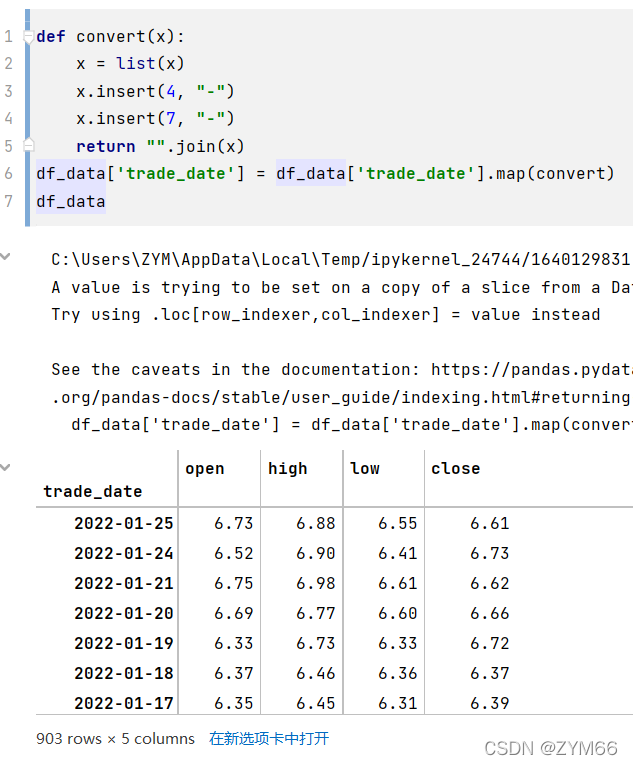Place cursor on x = list(x) line

click(x=130, y=63)
